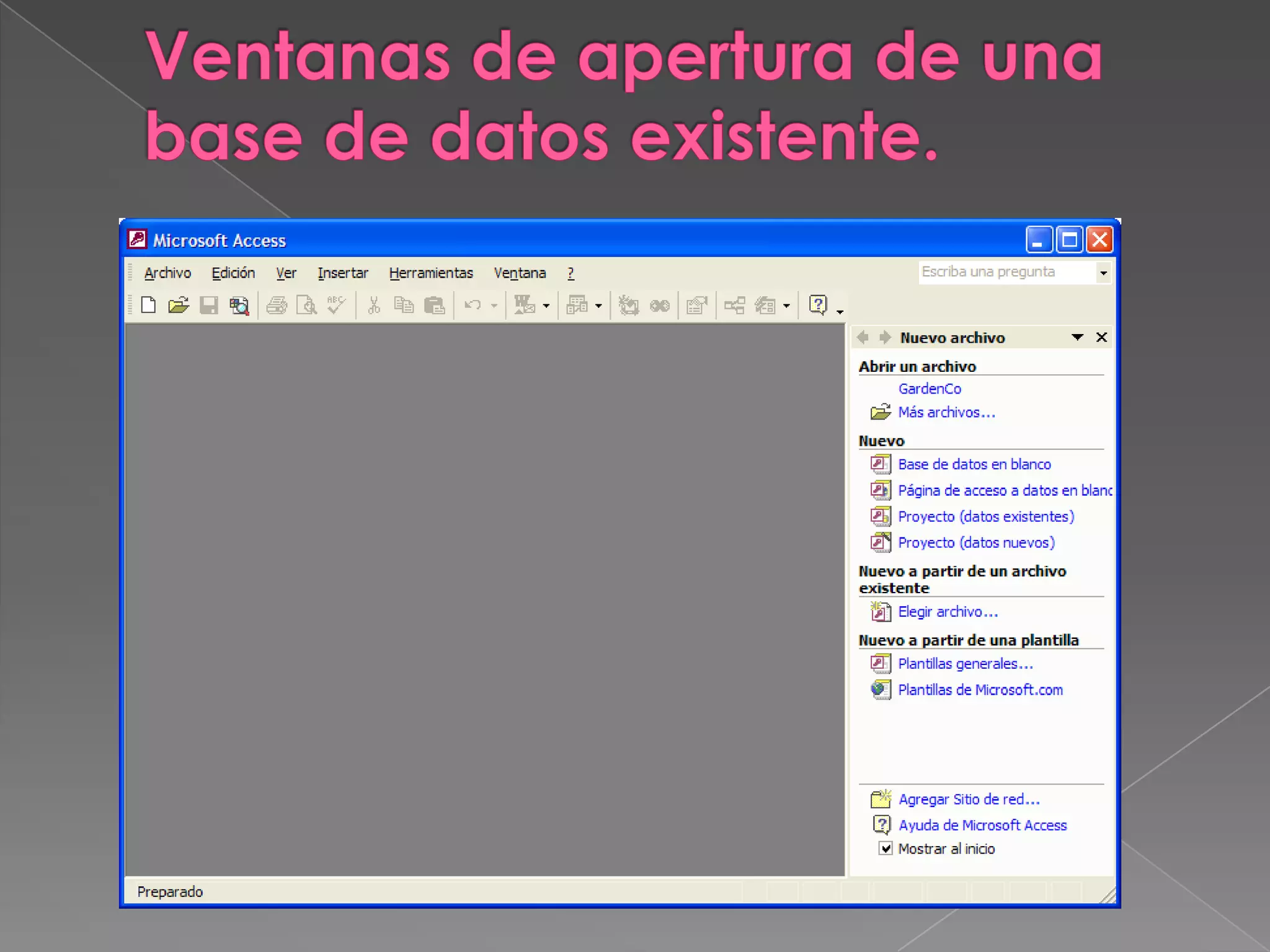Click the OfficeLinks toolbar icon
1270x952 pixels.
coord(525,306)
